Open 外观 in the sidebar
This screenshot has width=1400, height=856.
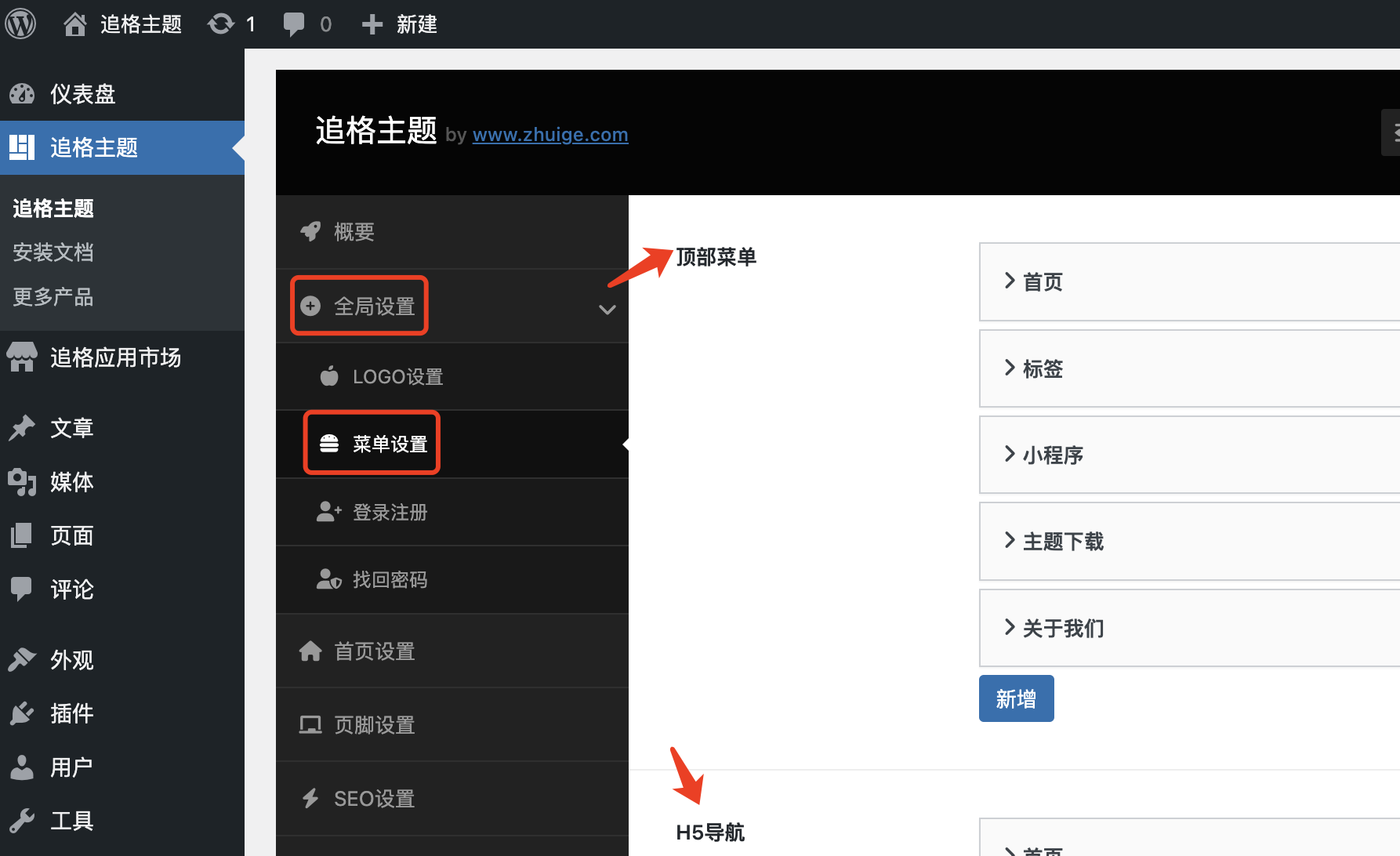click(122, 660)
